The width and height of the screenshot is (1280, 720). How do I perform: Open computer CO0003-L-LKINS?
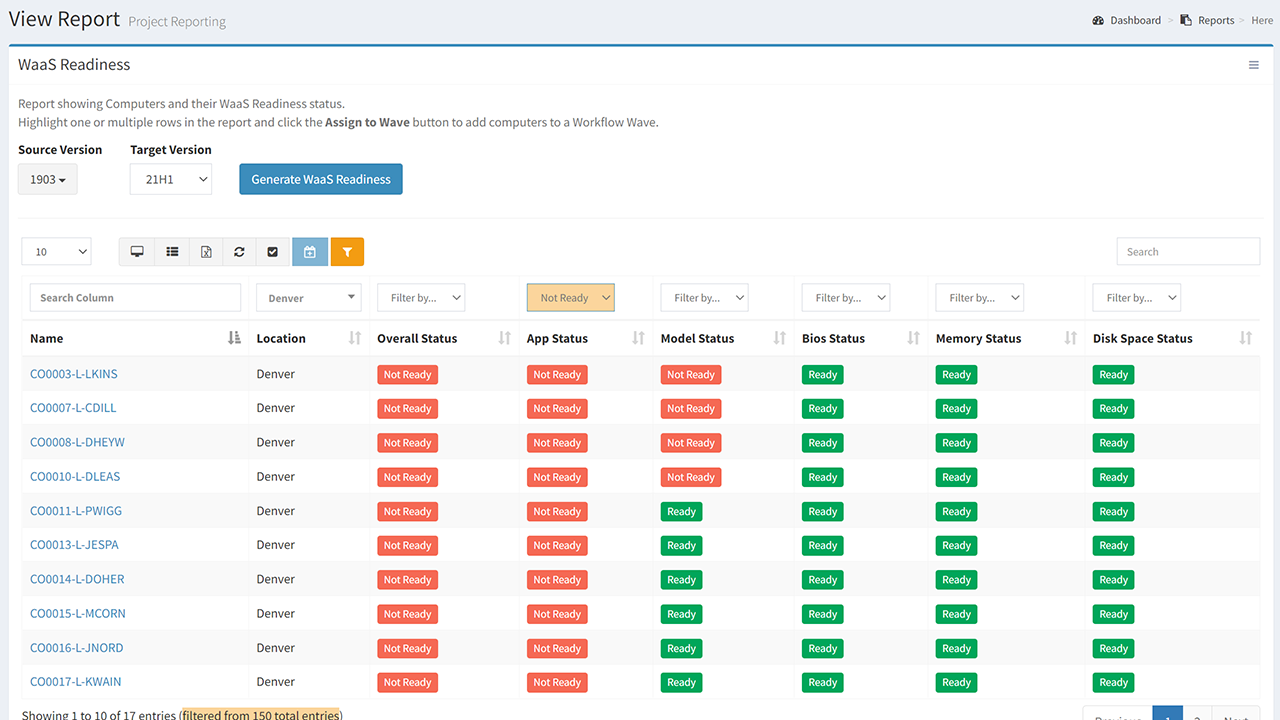click(x=74, y=373)
